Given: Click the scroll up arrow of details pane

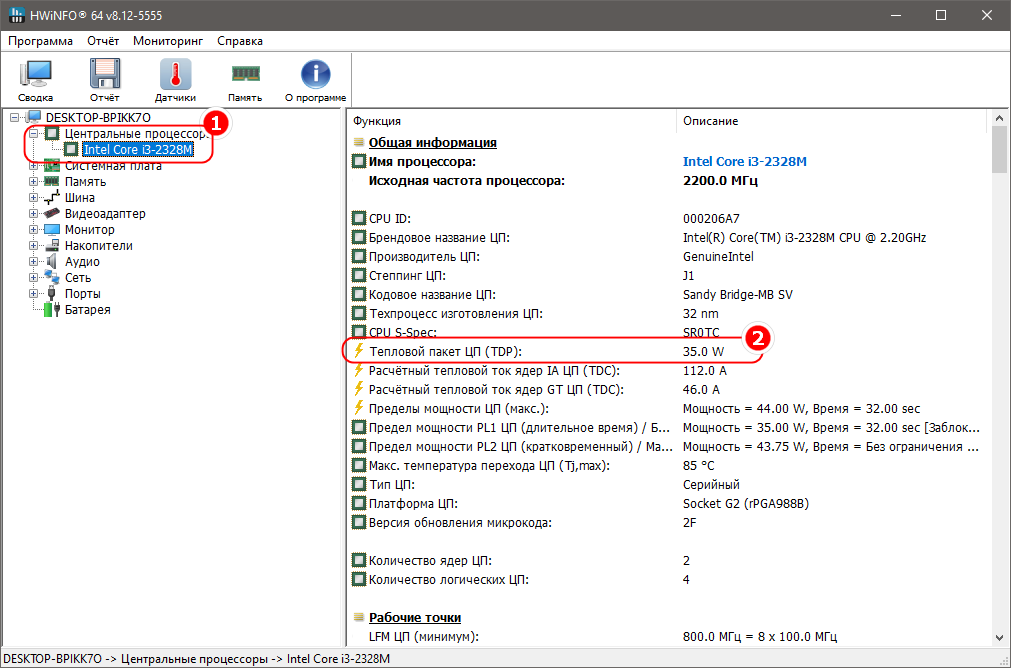Looking at the screenshot, I should [999, 119].
